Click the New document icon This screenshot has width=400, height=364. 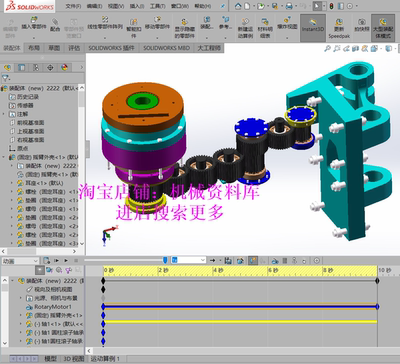[x=247, y=6]
